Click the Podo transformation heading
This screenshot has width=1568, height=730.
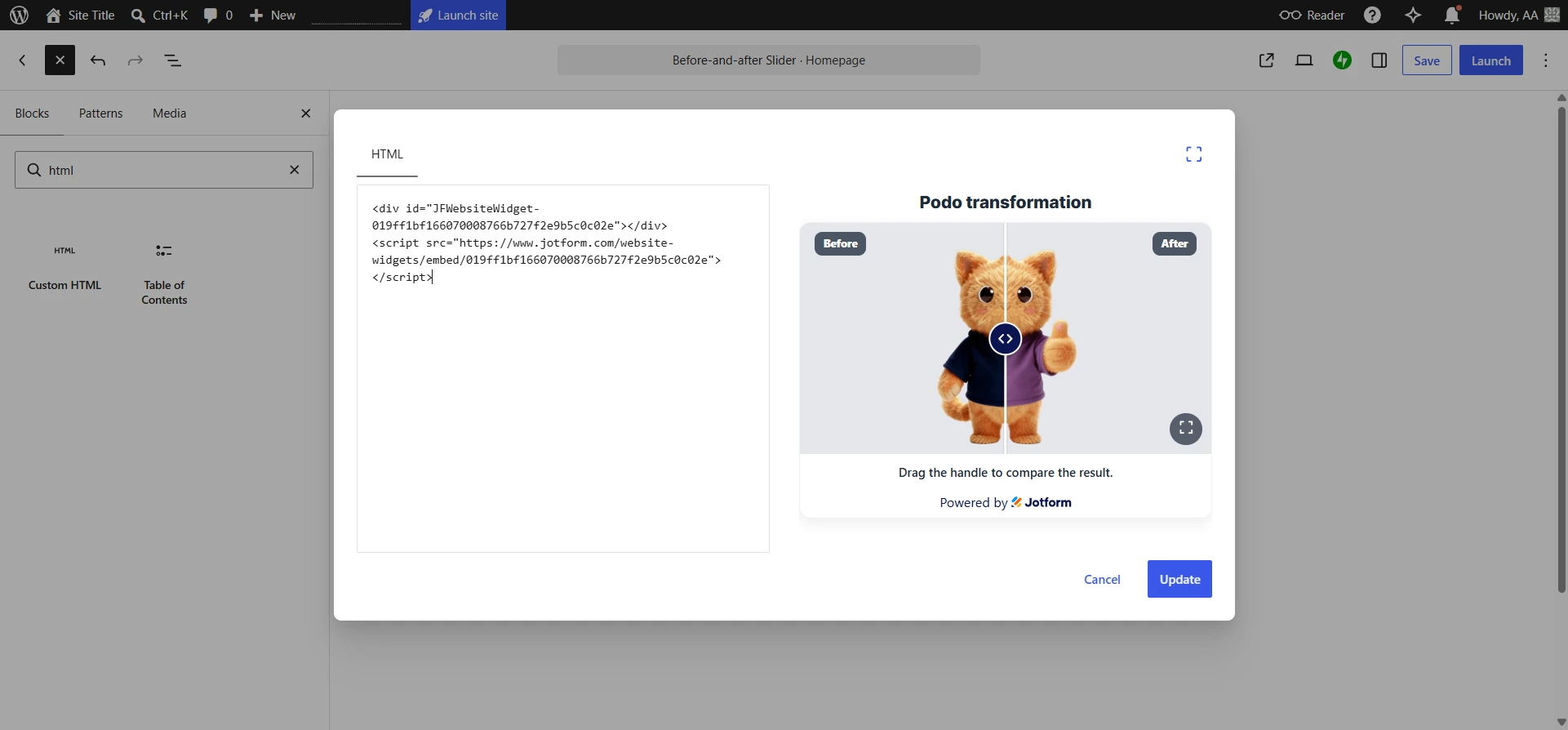[x=1005, y=203]
